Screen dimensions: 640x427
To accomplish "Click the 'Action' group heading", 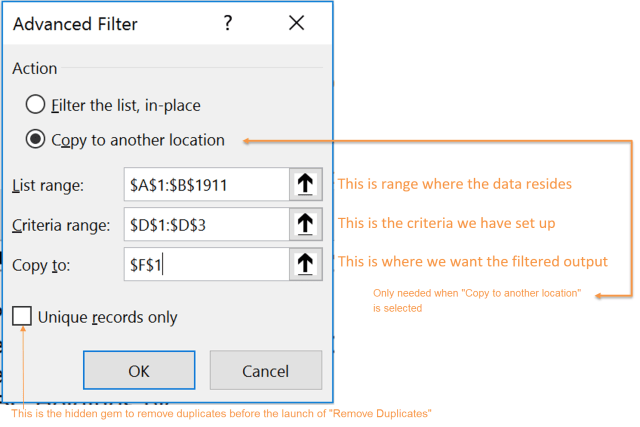I will [x=34, y=68].
